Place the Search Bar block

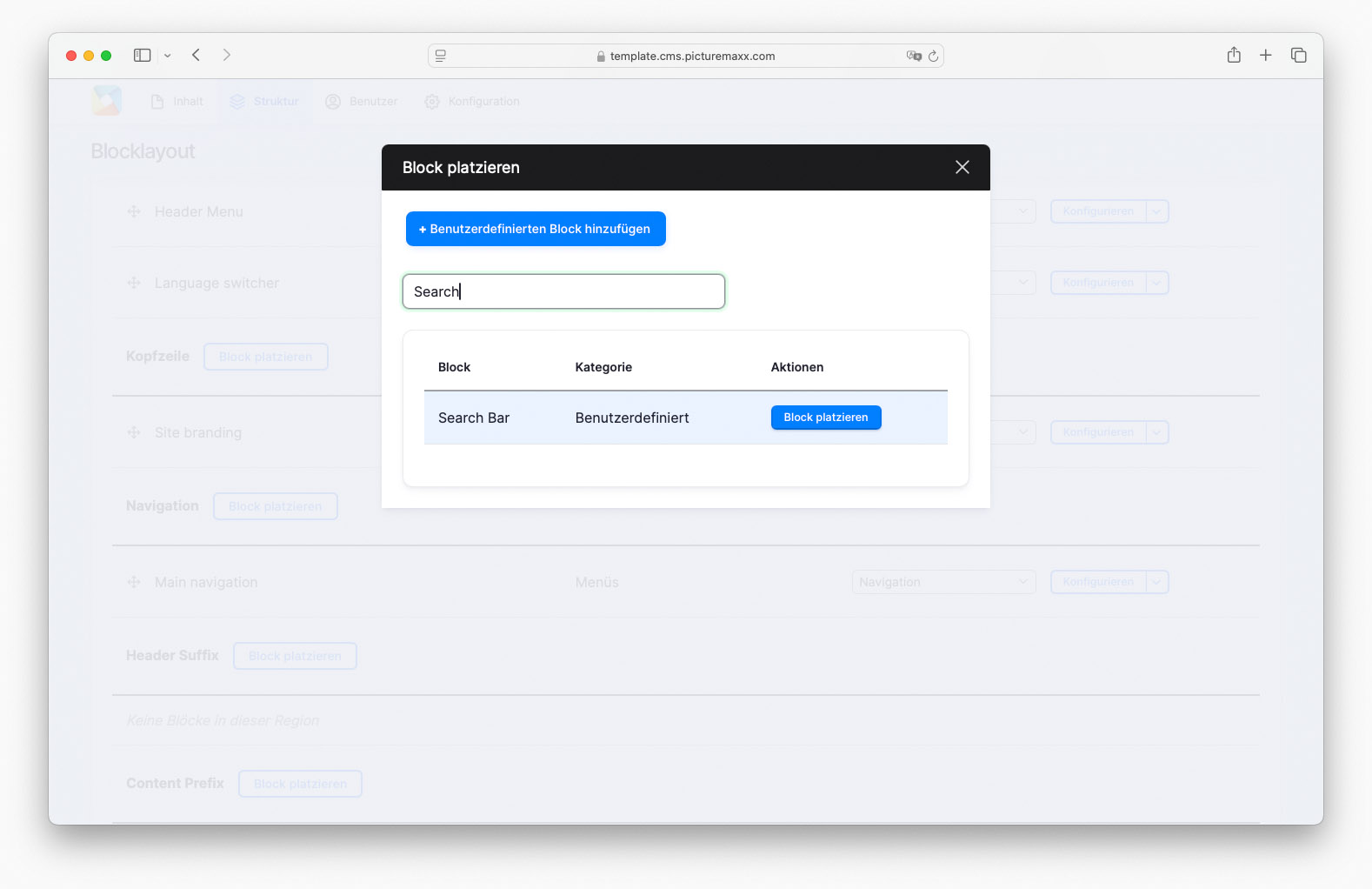coord(826,418)
